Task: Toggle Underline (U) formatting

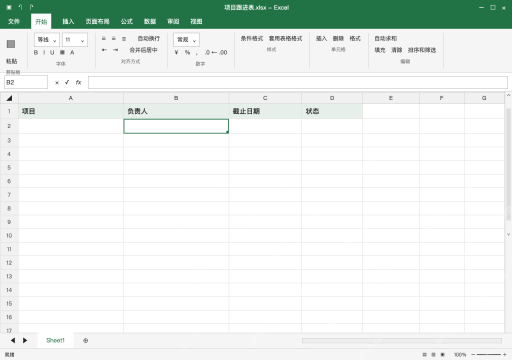Action: [52, 53]
